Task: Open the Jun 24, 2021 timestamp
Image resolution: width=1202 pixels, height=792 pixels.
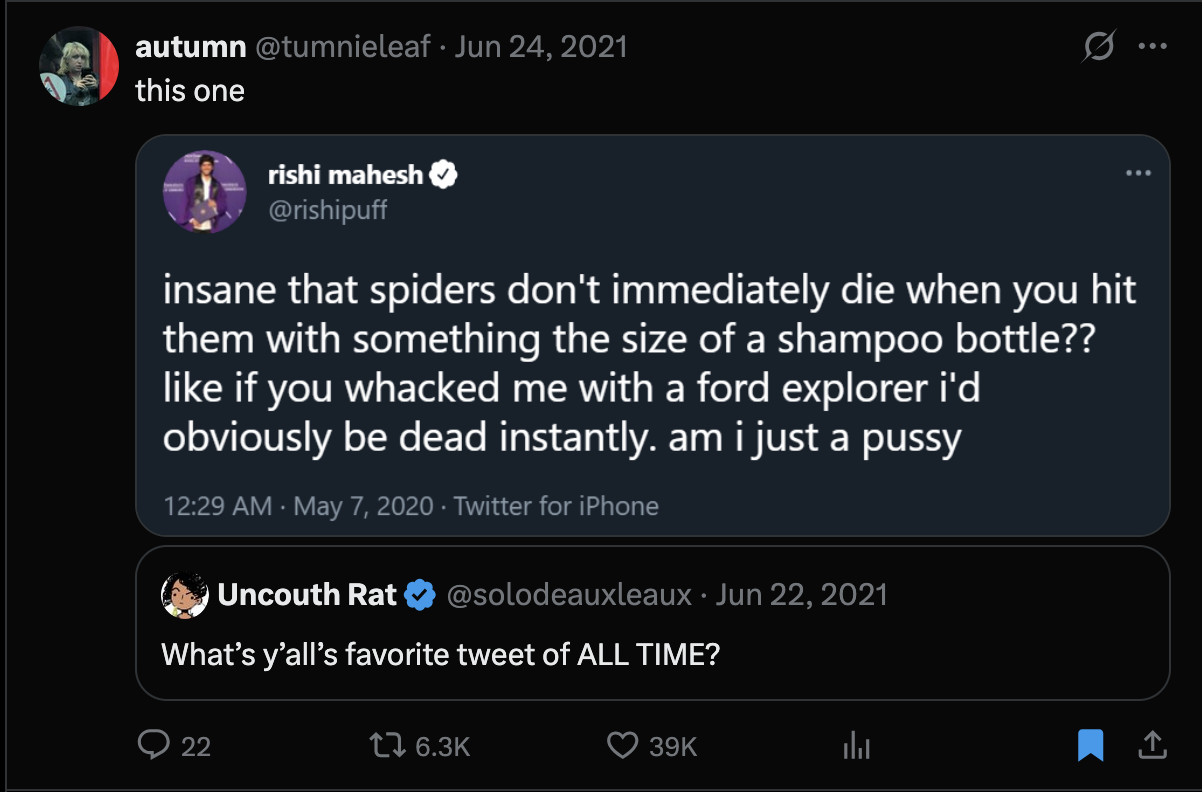Action: [x=541, y=47]
